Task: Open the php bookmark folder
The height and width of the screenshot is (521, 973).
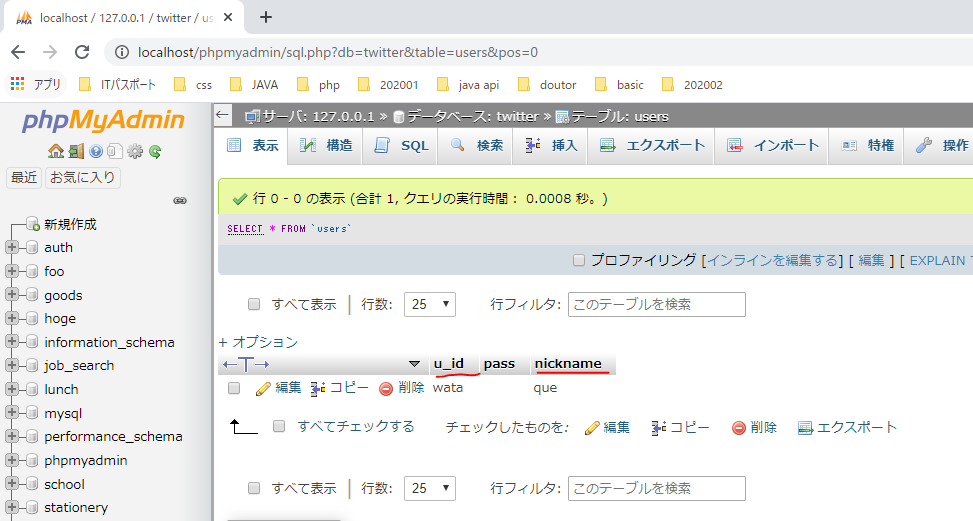Action: (318, 84)
